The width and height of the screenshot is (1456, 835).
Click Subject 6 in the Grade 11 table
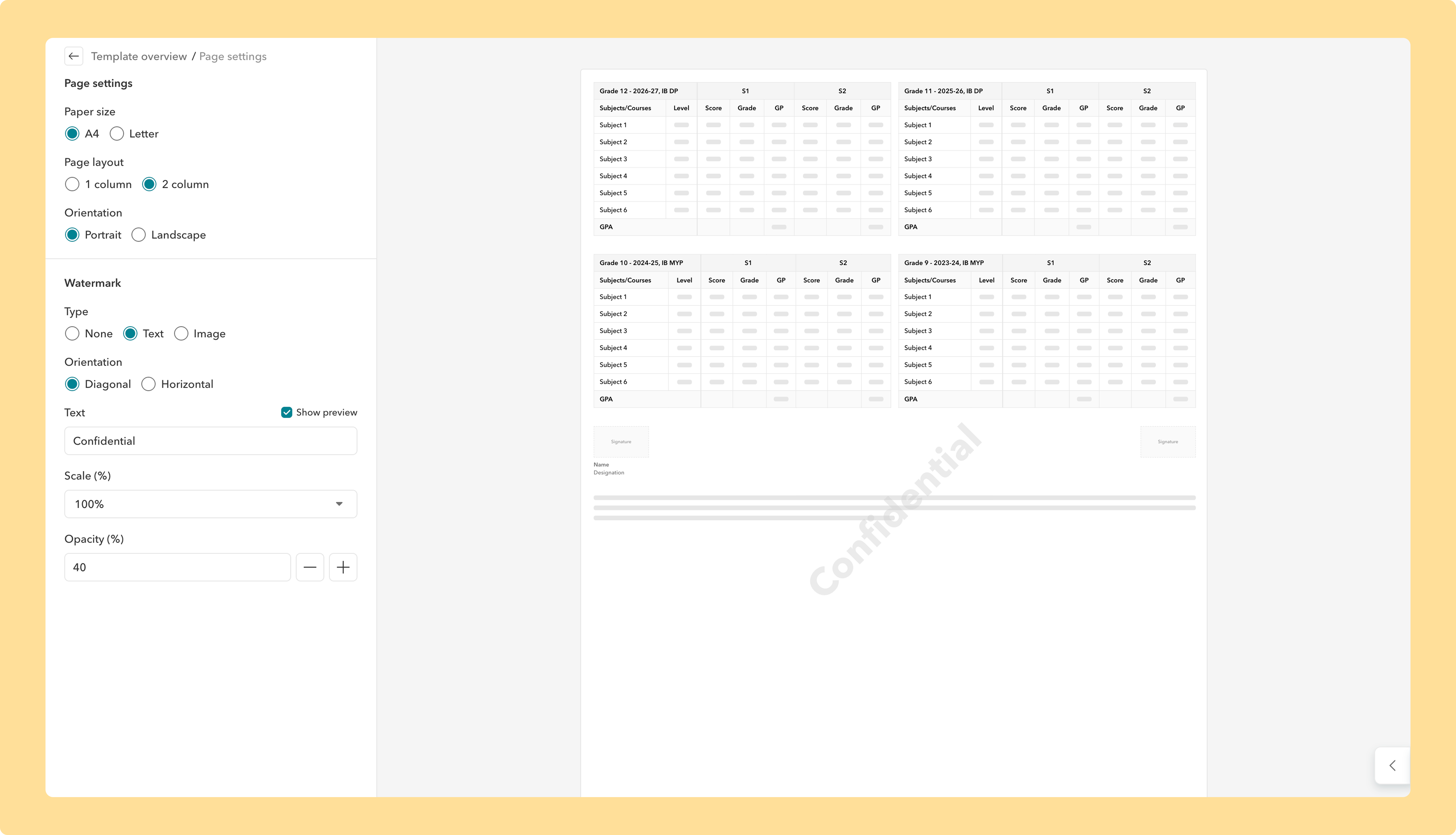click(918, 210)
